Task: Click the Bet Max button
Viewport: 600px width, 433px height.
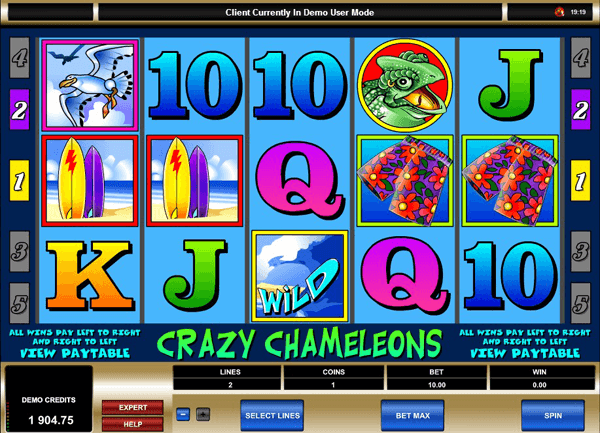Action: click(x=412, y=415)
